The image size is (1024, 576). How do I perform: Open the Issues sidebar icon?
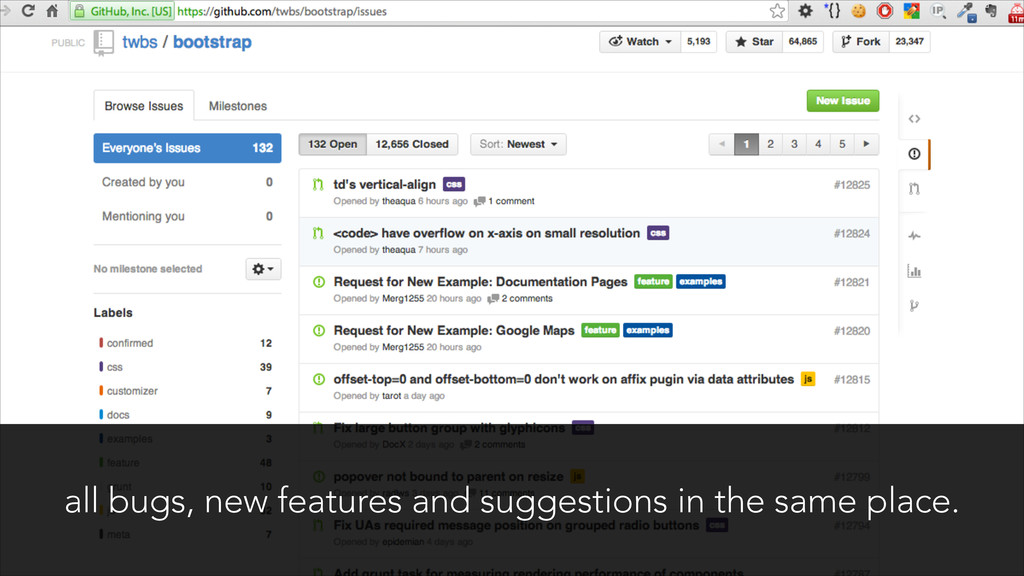tap(914, 153)
